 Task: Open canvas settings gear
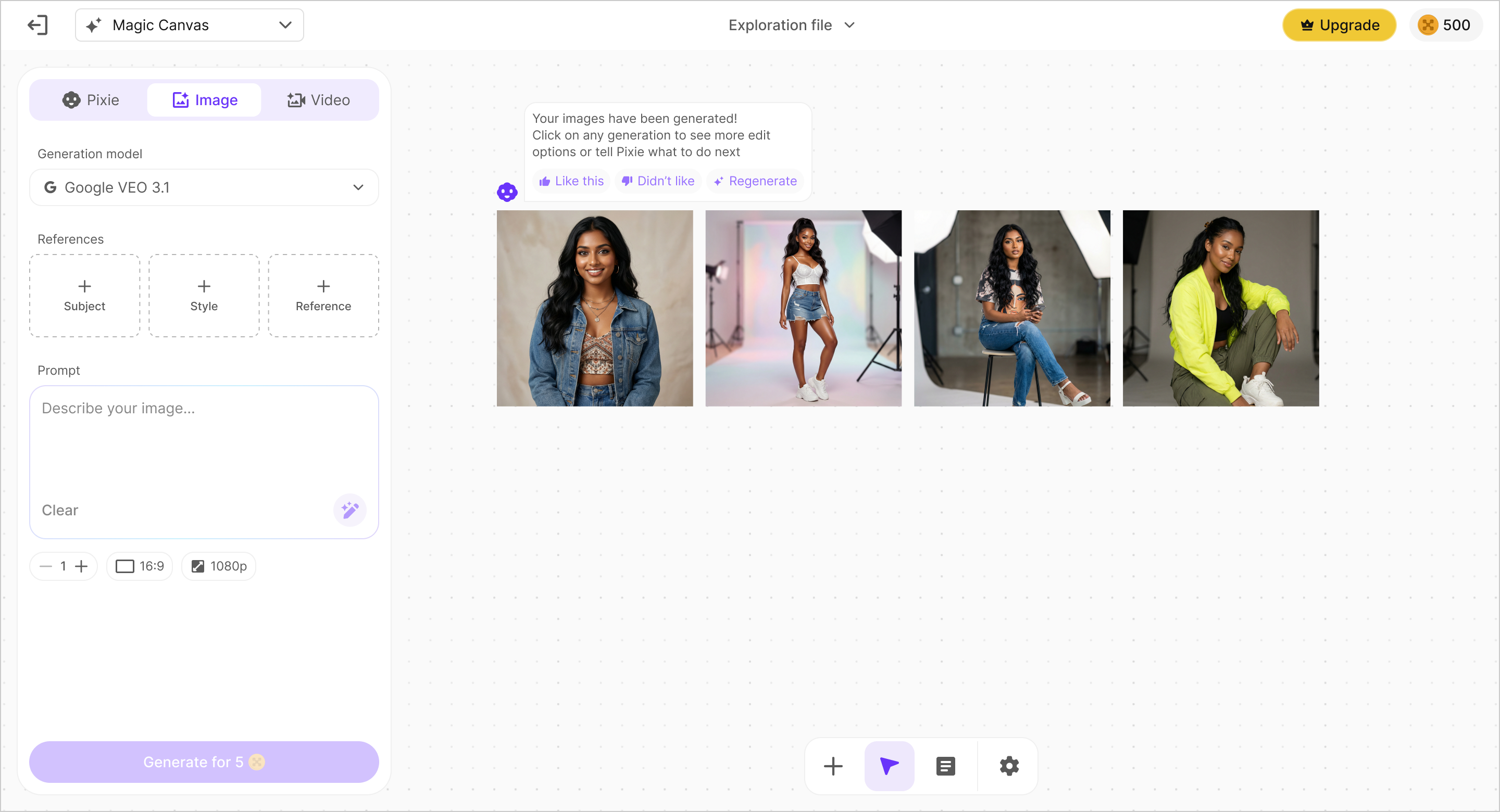point(1009,766)
